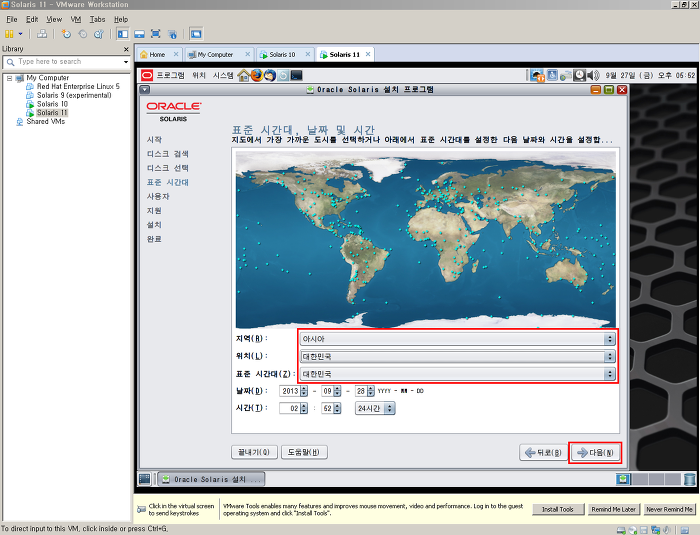The width and height of the screenshot is (700, 535).
Task: Toggle the console view toolbar icon
Action: 196,34
